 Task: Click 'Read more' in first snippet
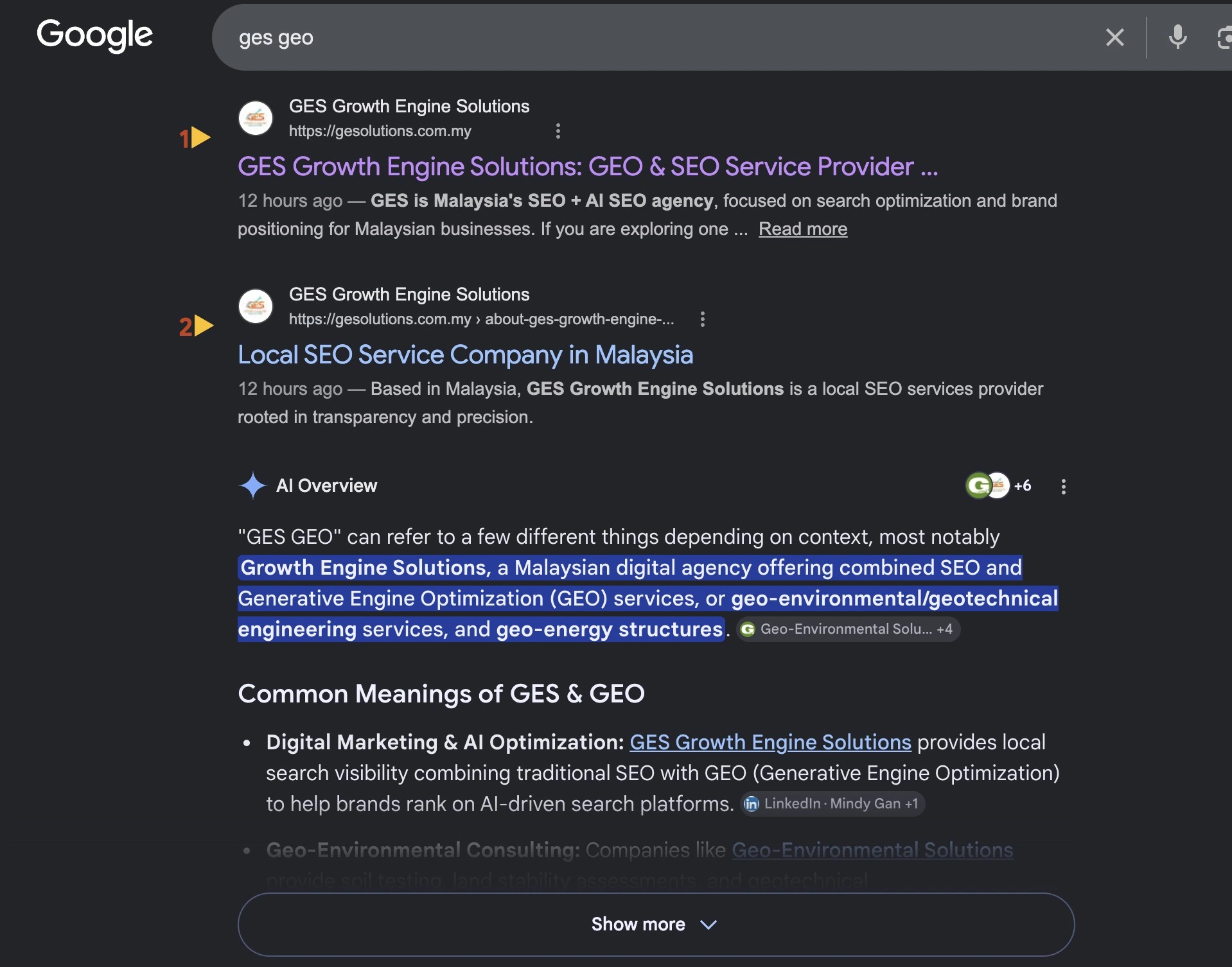(803, 229)
